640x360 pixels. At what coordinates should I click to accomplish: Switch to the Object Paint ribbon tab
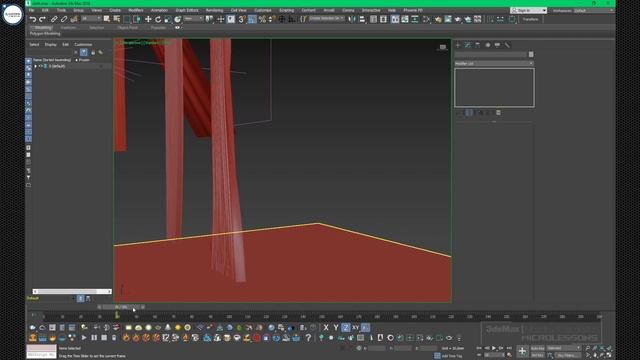point(128,28)
